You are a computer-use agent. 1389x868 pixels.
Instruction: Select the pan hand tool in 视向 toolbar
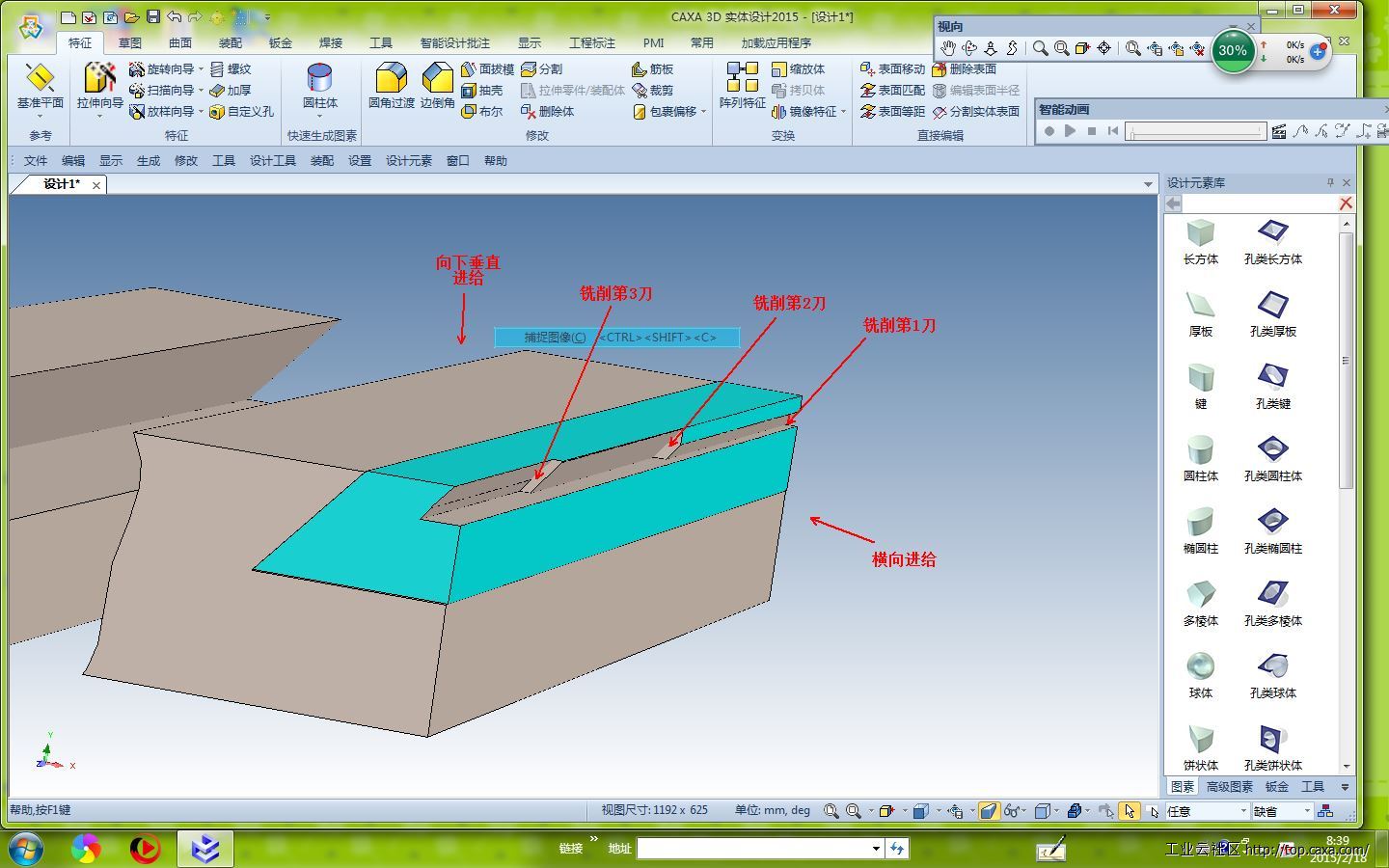pos(947,48)
